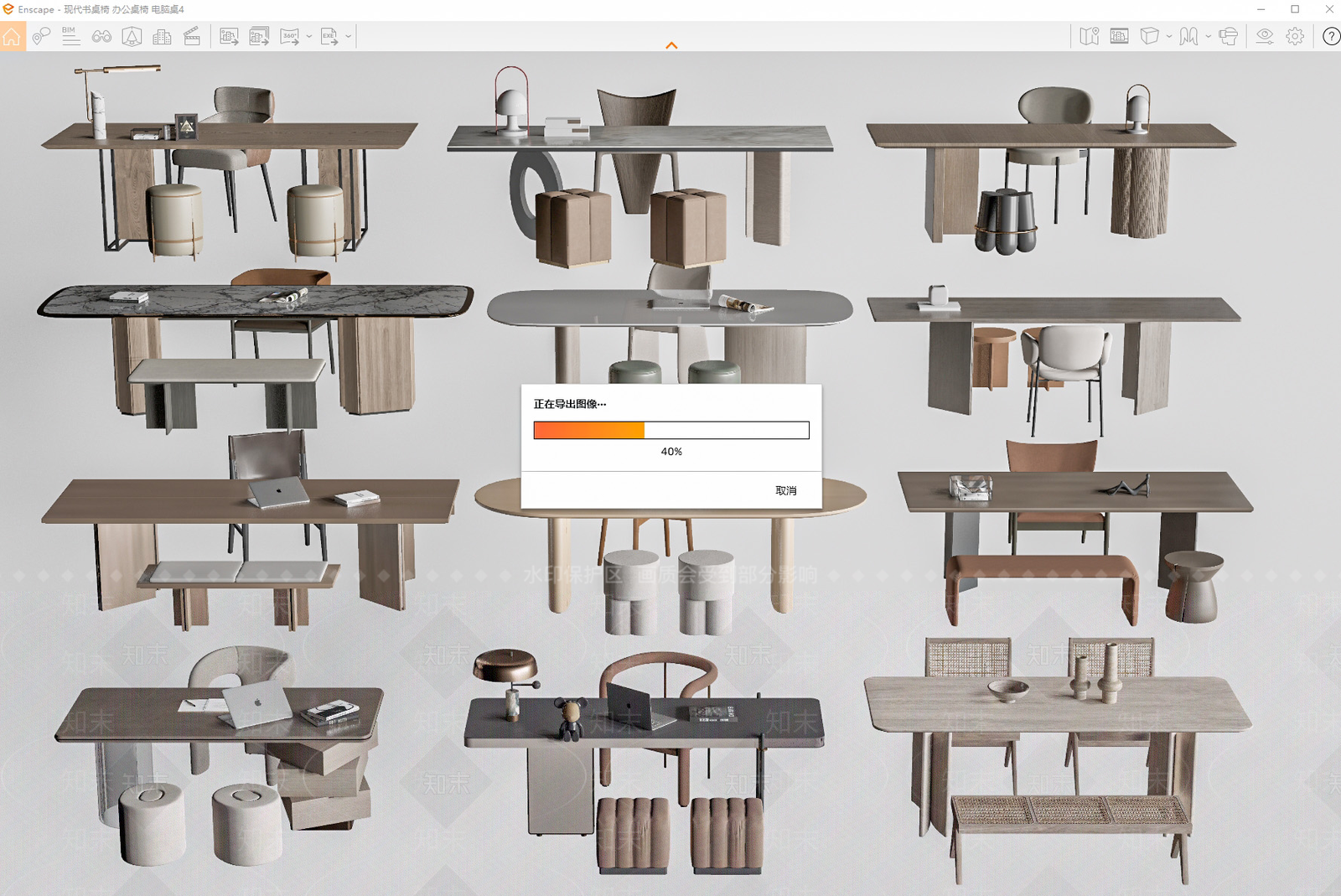The image size is (1341, 896).
Task: Click the batch rendering export icon
Action: (260, 36)
